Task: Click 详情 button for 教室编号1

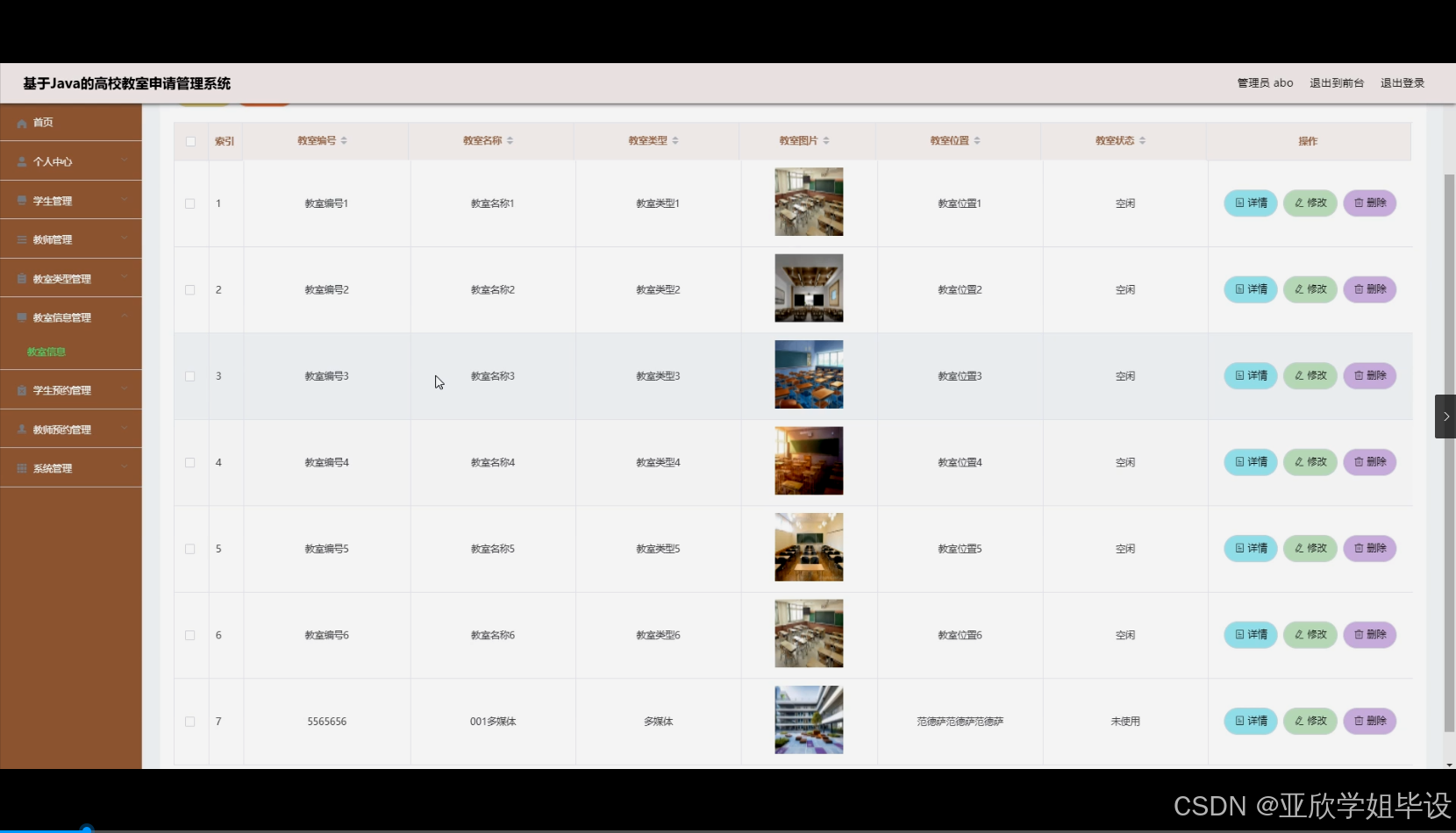Action: pyautogui.click(x=1251, y=203)
